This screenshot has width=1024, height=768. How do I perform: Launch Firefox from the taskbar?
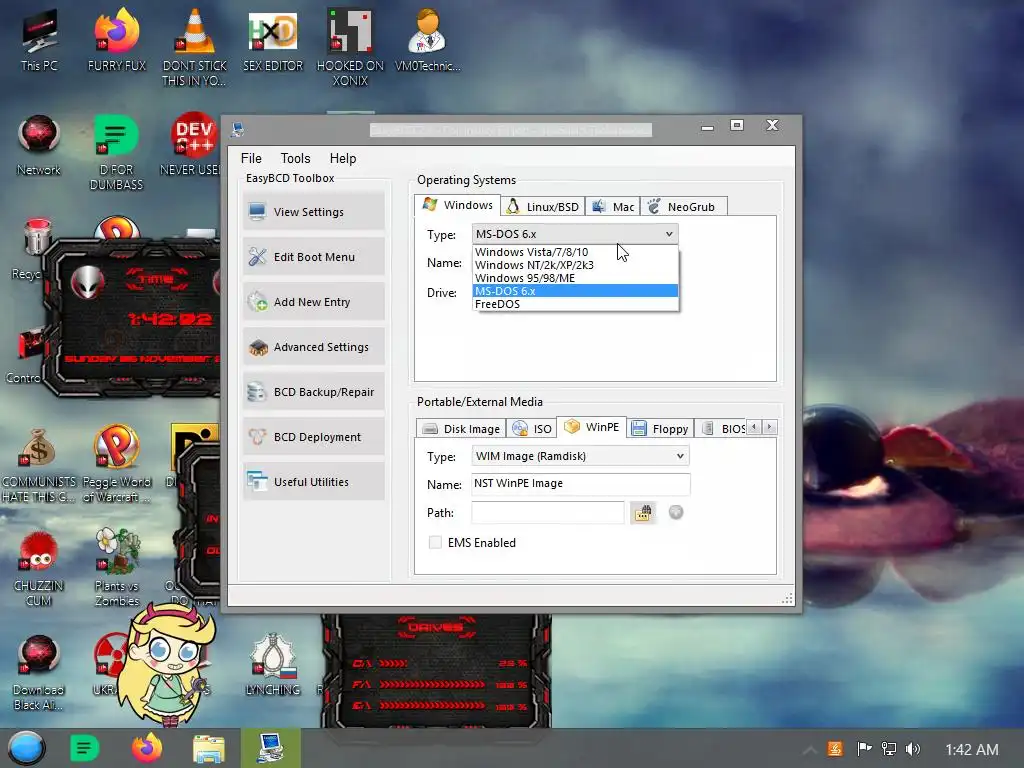point(147,748)
